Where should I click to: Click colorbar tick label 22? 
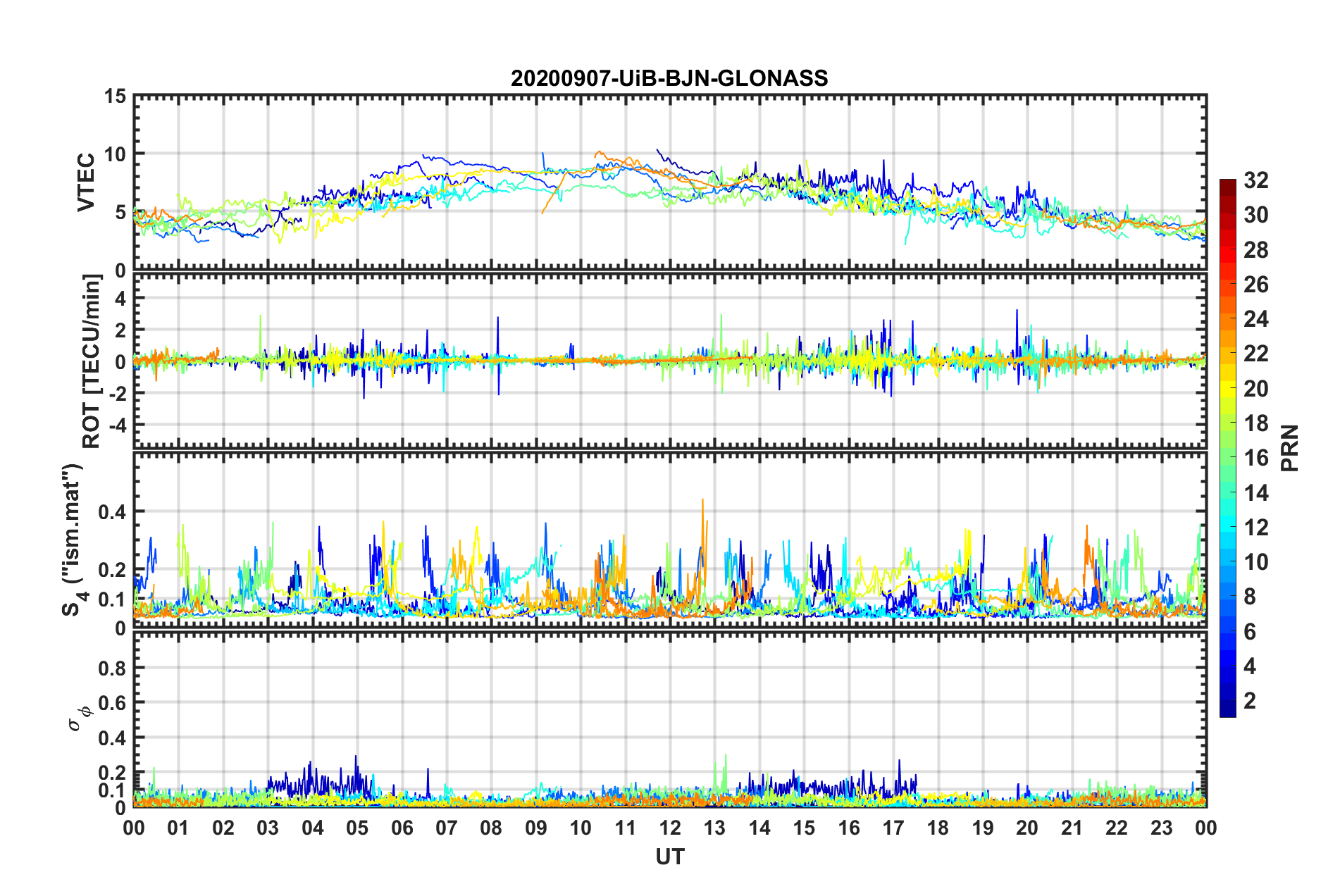(1255, 354)
